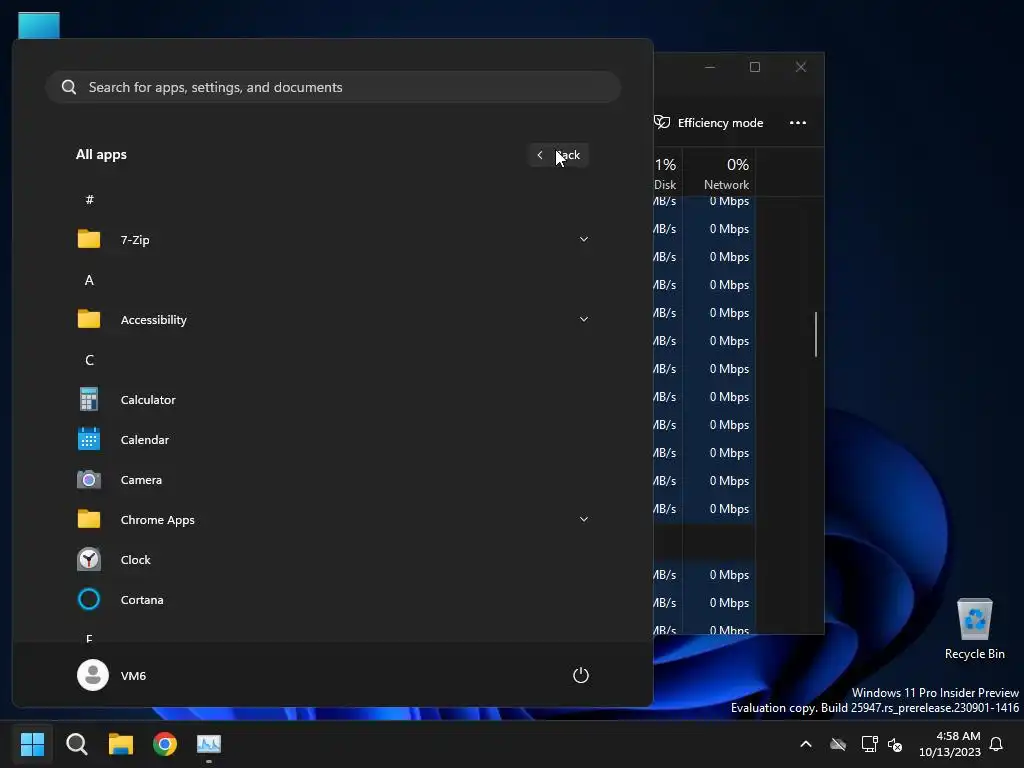This screenshot has width=1024, height=768.
Task: Click the C letter section header
Action: coord(89,360)
